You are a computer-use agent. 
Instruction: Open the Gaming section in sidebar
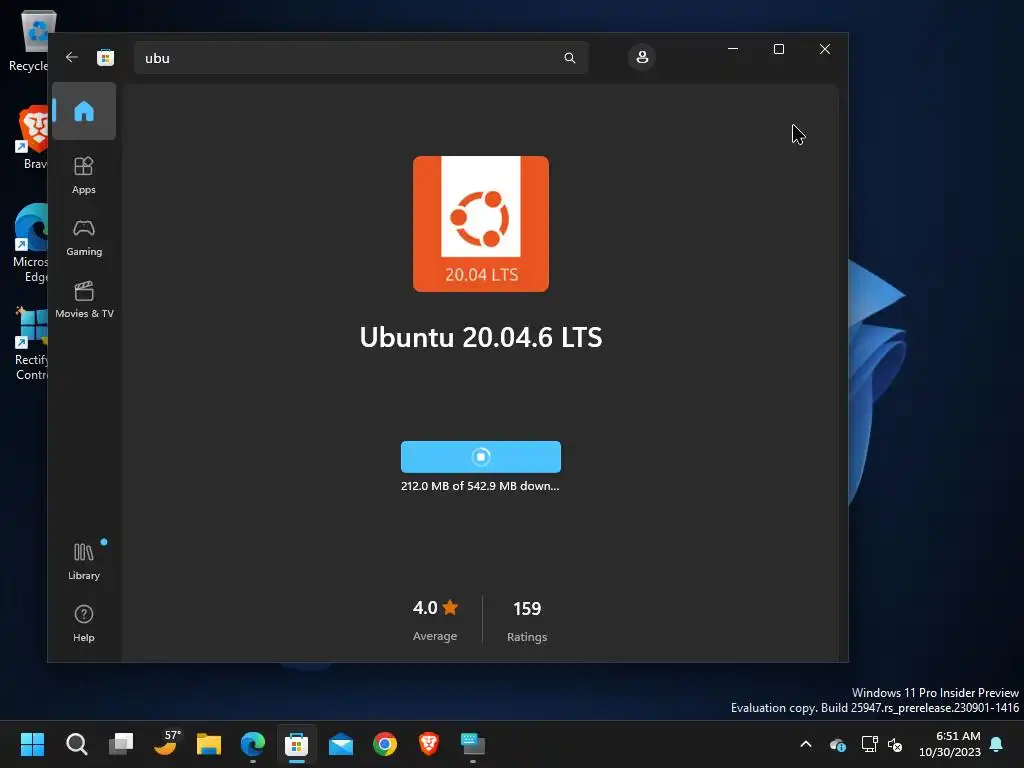(x=84, y=238)
